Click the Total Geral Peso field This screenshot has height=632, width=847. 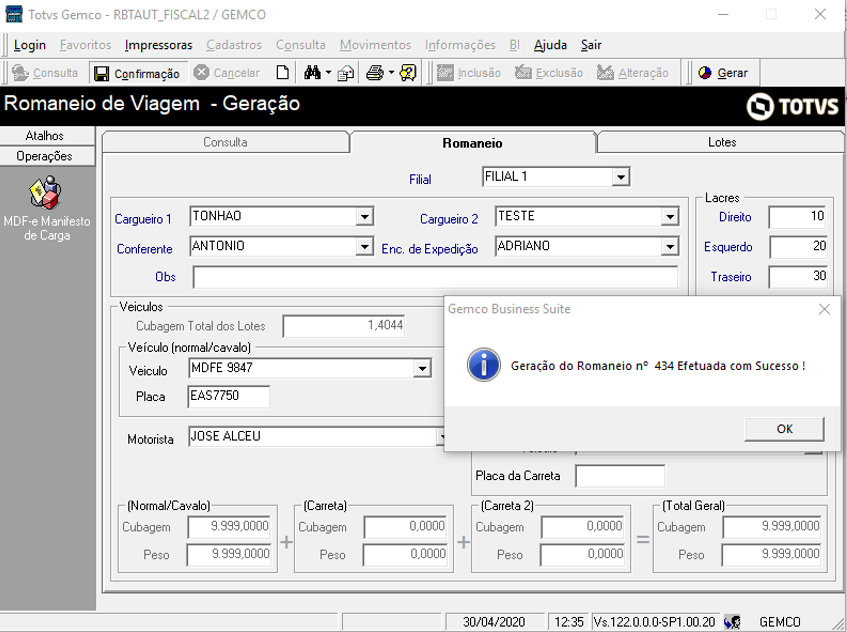coord(771,555)
